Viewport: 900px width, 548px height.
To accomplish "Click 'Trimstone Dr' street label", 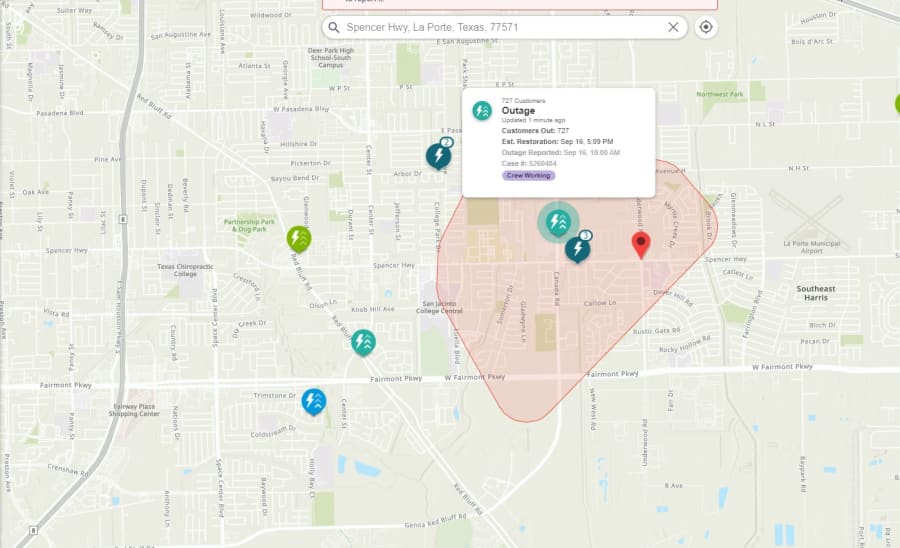I will point(274,395).
